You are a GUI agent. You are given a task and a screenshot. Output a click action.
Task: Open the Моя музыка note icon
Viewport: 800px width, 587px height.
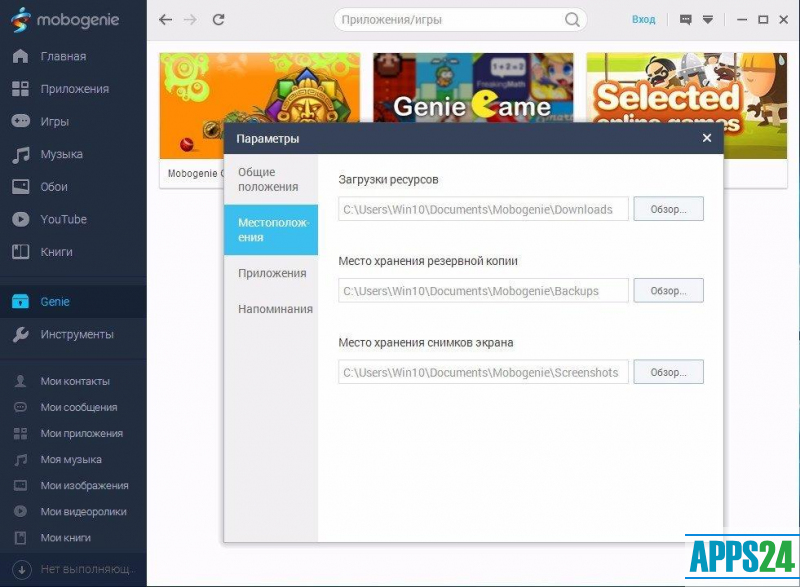pos(20,460)
